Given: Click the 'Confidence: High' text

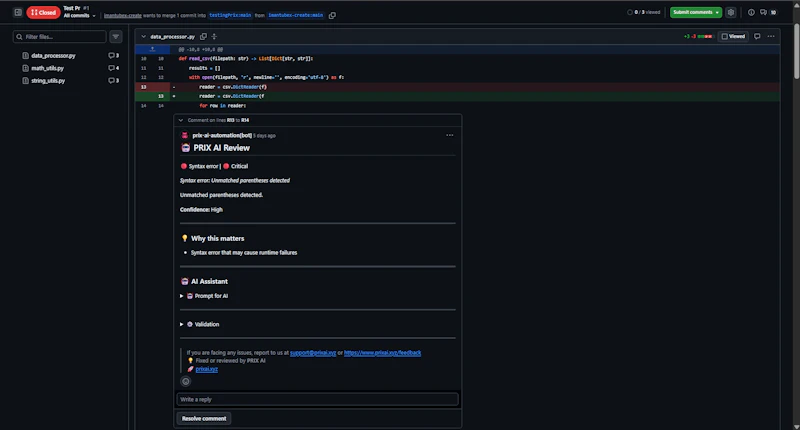Looking at the screenshot, I should 201,210.
